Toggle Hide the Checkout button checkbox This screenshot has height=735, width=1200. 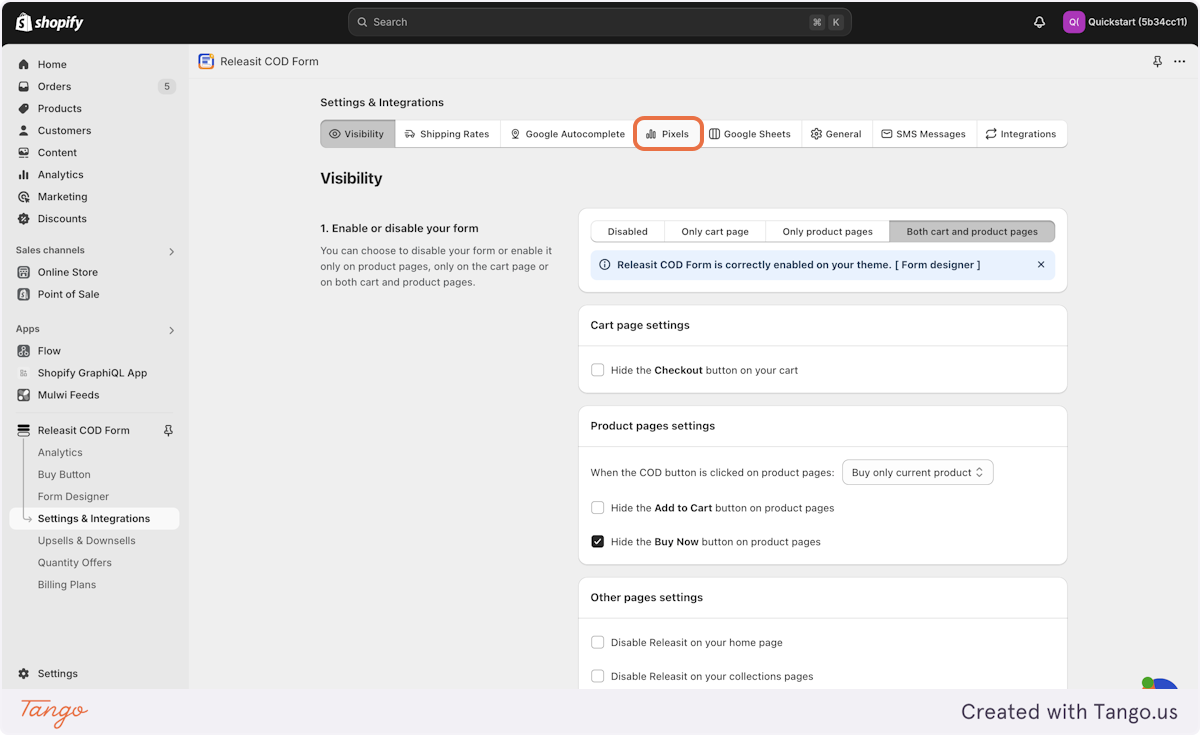pos(598,370)
